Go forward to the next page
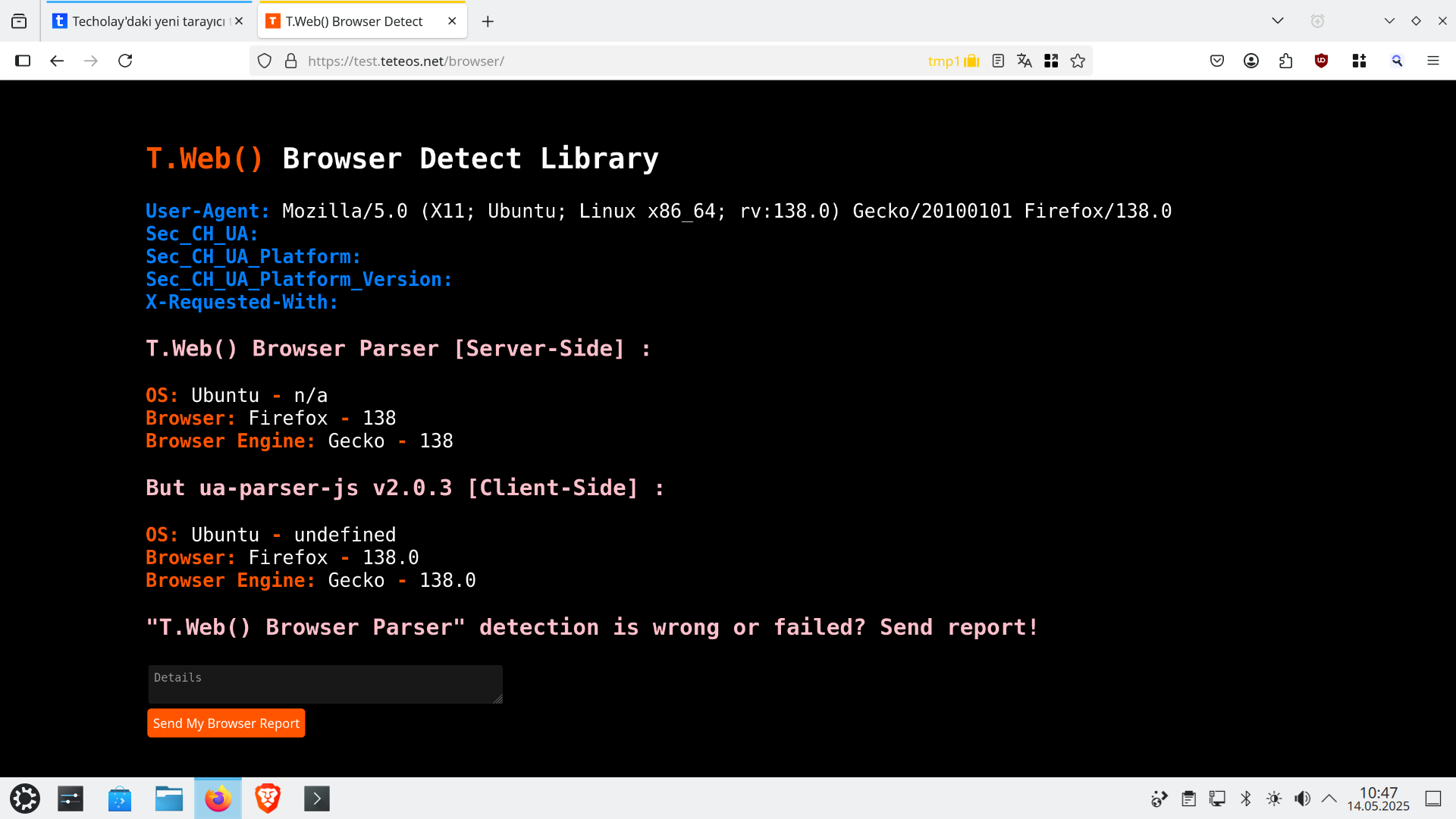Screen dimensions: 1456x819 (91, 61)
